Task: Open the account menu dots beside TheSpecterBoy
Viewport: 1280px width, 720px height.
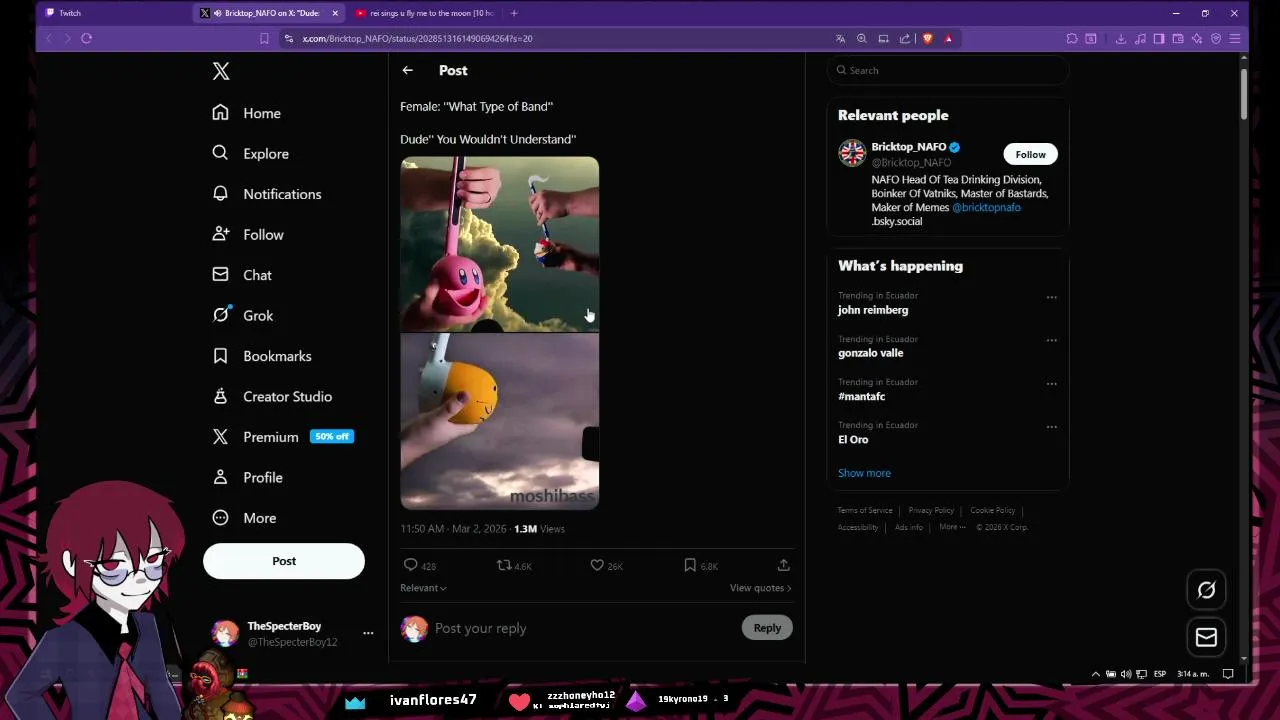Action: click(x=368, y=633)
